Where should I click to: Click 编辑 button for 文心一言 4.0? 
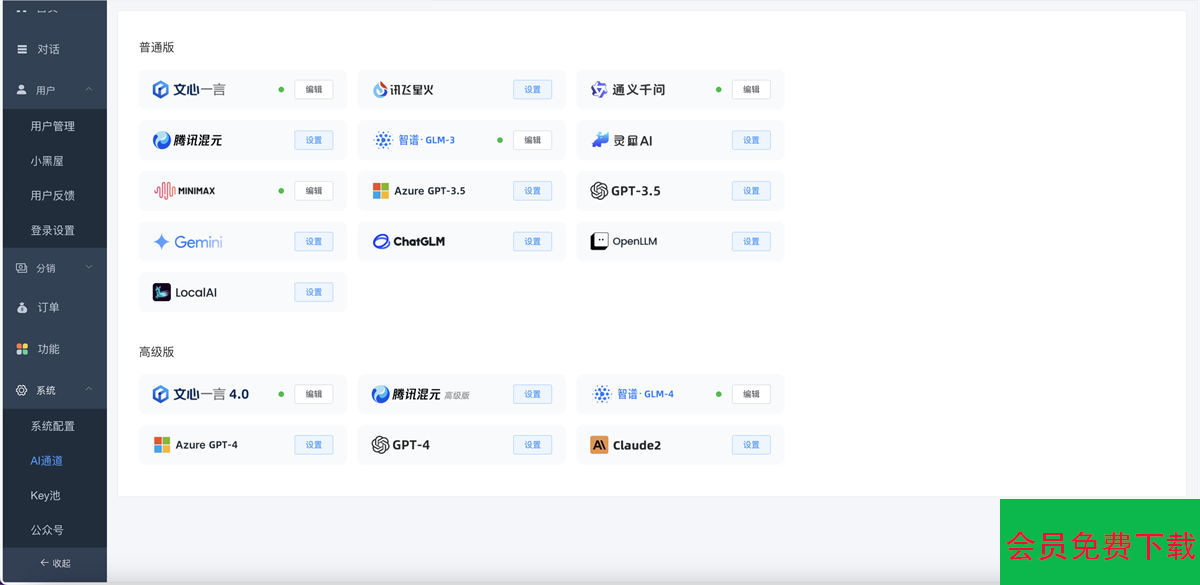click(x=313, y=394)
